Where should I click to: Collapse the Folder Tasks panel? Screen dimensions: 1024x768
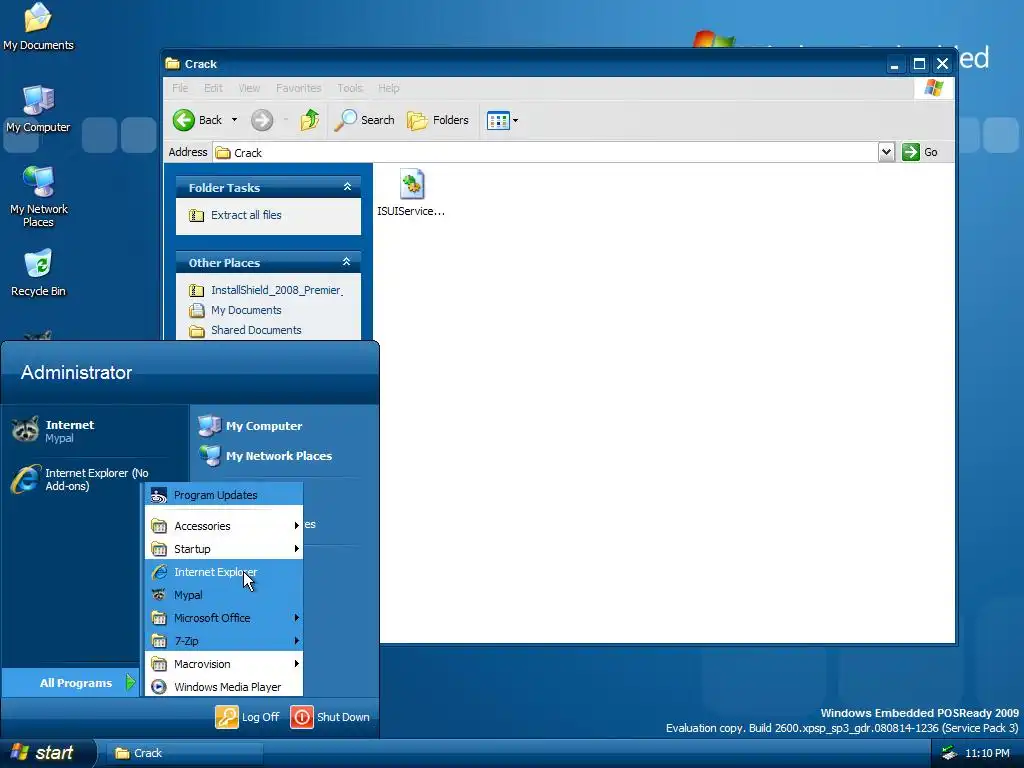point(347,187)
